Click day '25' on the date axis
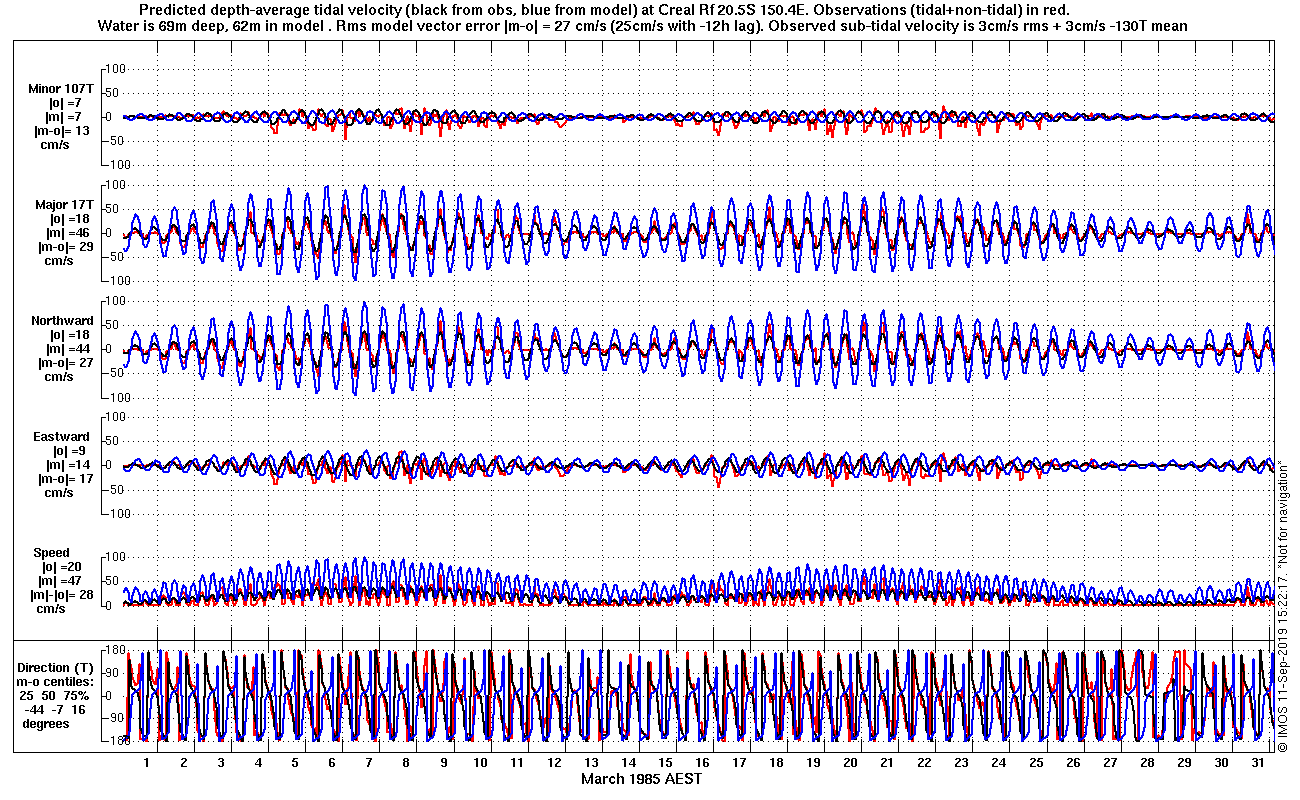This screenshot has width=1300, height=800. point(1035,763)
